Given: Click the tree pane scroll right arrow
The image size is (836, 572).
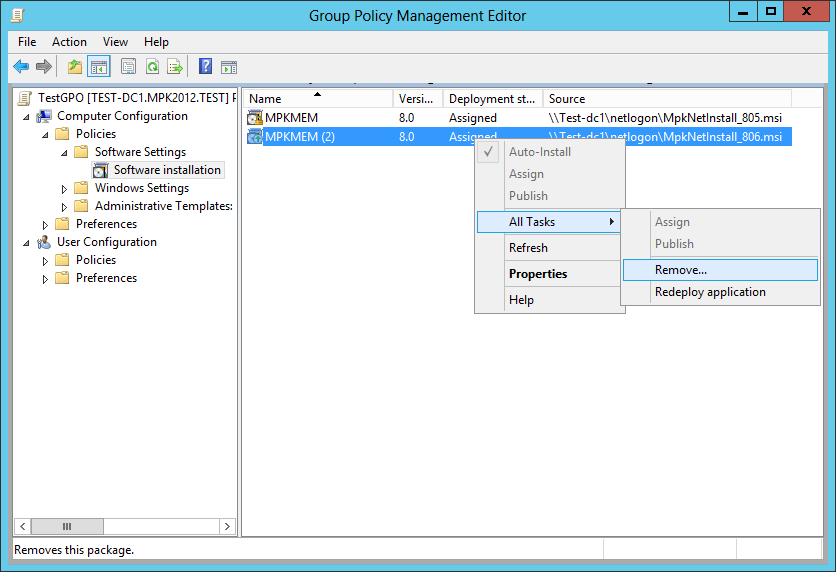Looking at the screenshot, I should point(227,526).
